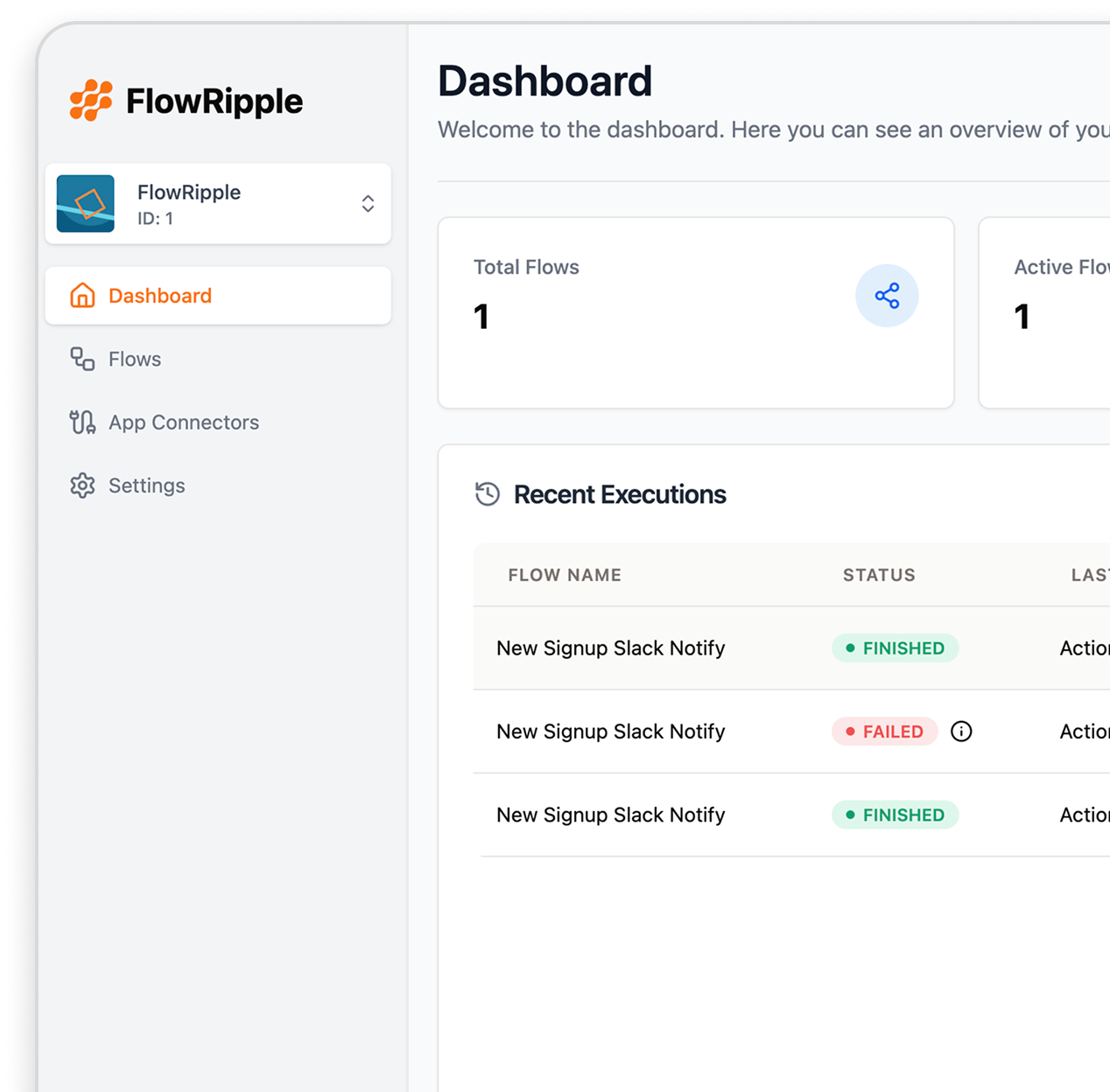1110x1092 pixels.
Task: Click the App Connectors plug icon
Action: click(81, 422)
